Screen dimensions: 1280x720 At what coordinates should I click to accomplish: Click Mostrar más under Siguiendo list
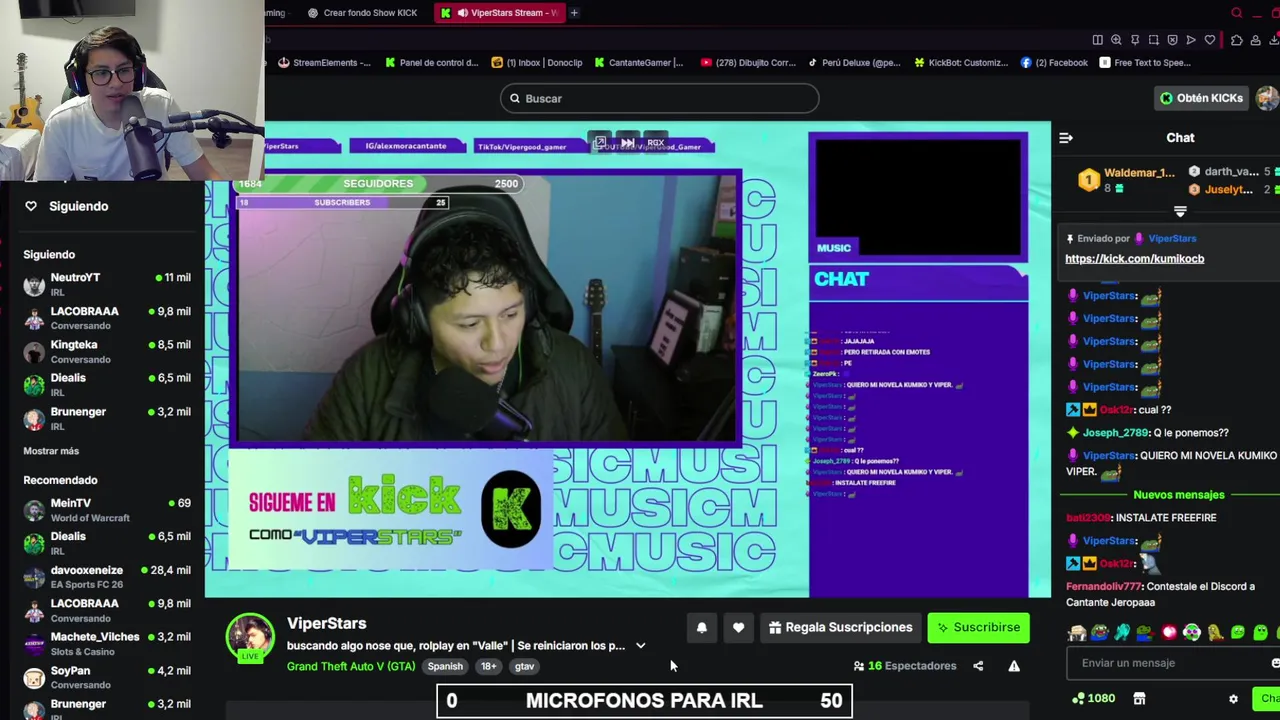(x=51, y=451)
